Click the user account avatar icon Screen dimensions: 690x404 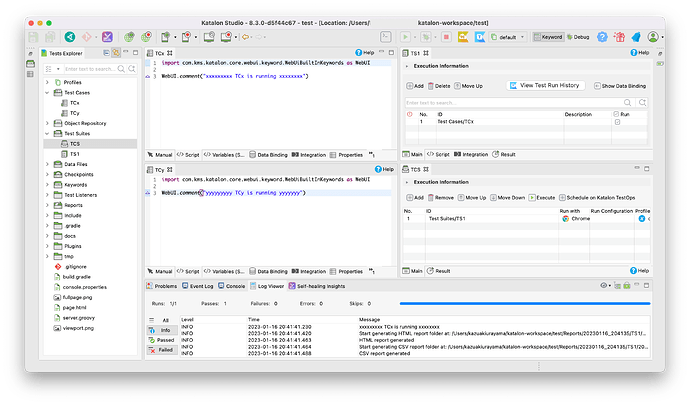(x=653, y=37)
